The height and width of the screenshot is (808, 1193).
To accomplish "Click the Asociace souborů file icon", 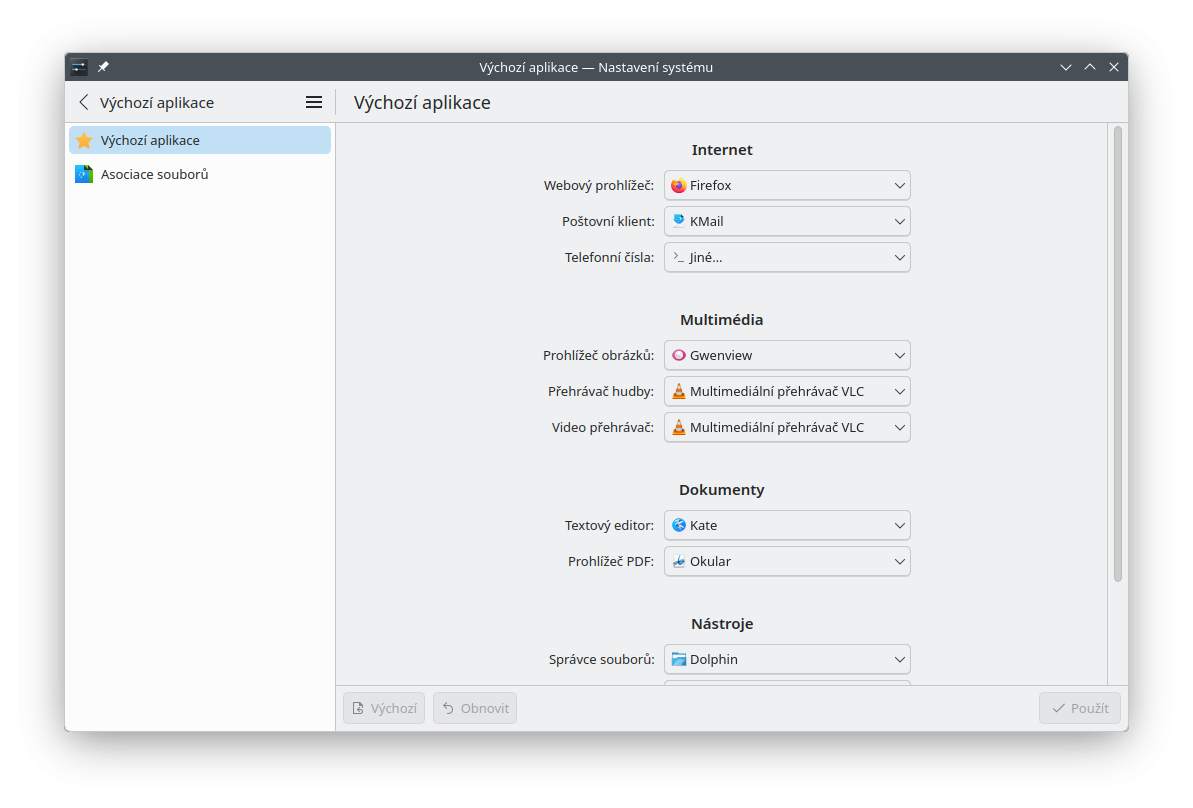I will point(84,174).
